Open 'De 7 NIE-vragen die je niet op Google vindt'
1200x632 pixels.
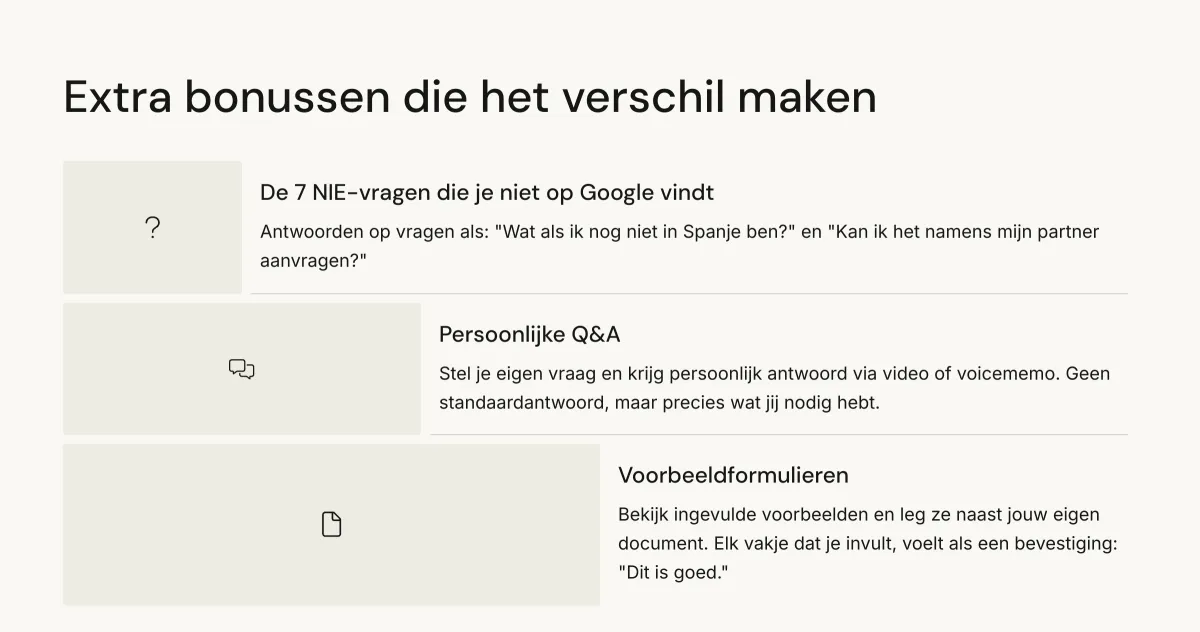coord(487,192)
